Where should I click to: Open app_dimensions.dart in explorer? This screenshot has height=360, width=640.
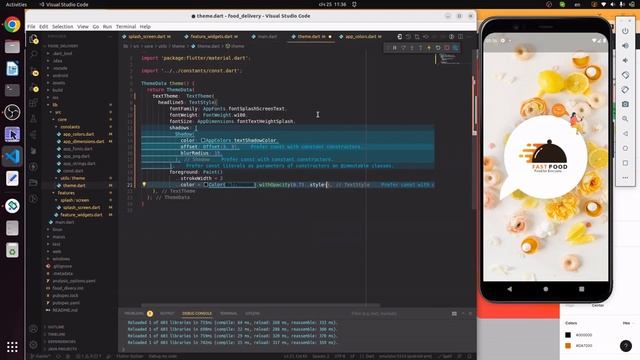click(83, 142)
